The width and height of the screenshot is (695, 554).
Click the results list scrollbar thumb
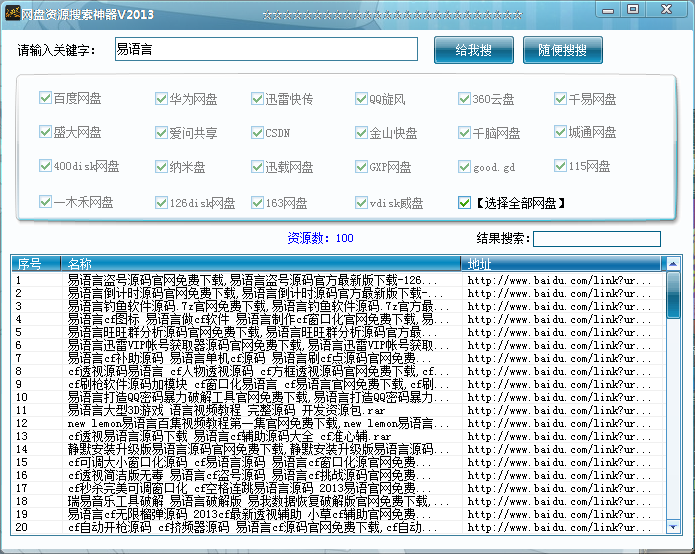pos(673,295)
